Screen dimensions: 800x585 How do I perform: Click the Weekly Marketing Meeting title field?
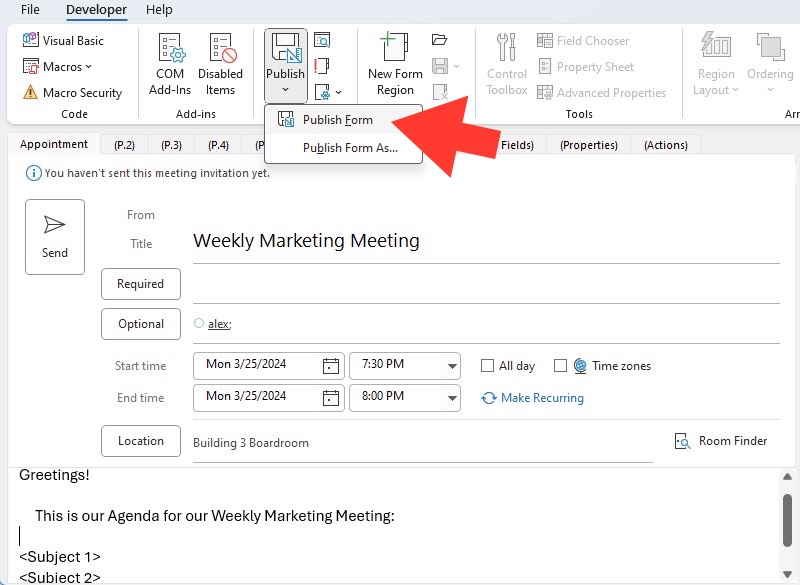click(x=486, y=241)
